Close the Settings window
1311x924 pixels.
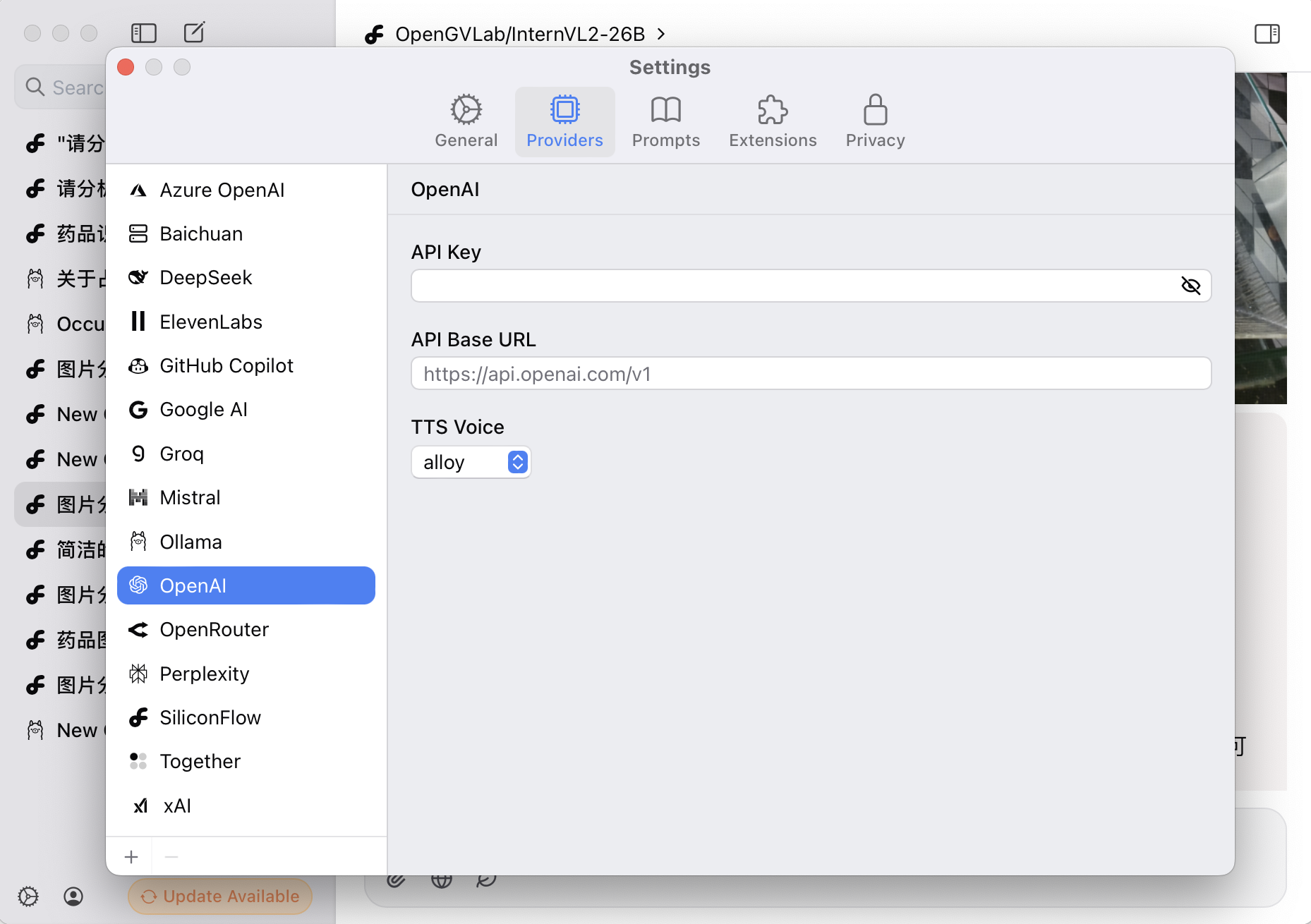126,67
